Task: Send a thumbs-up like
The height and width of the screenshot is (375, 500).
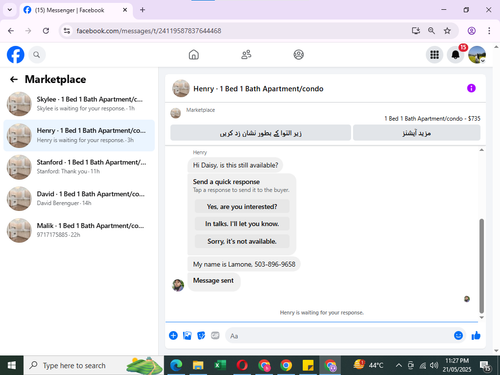Action: (476, 335)
